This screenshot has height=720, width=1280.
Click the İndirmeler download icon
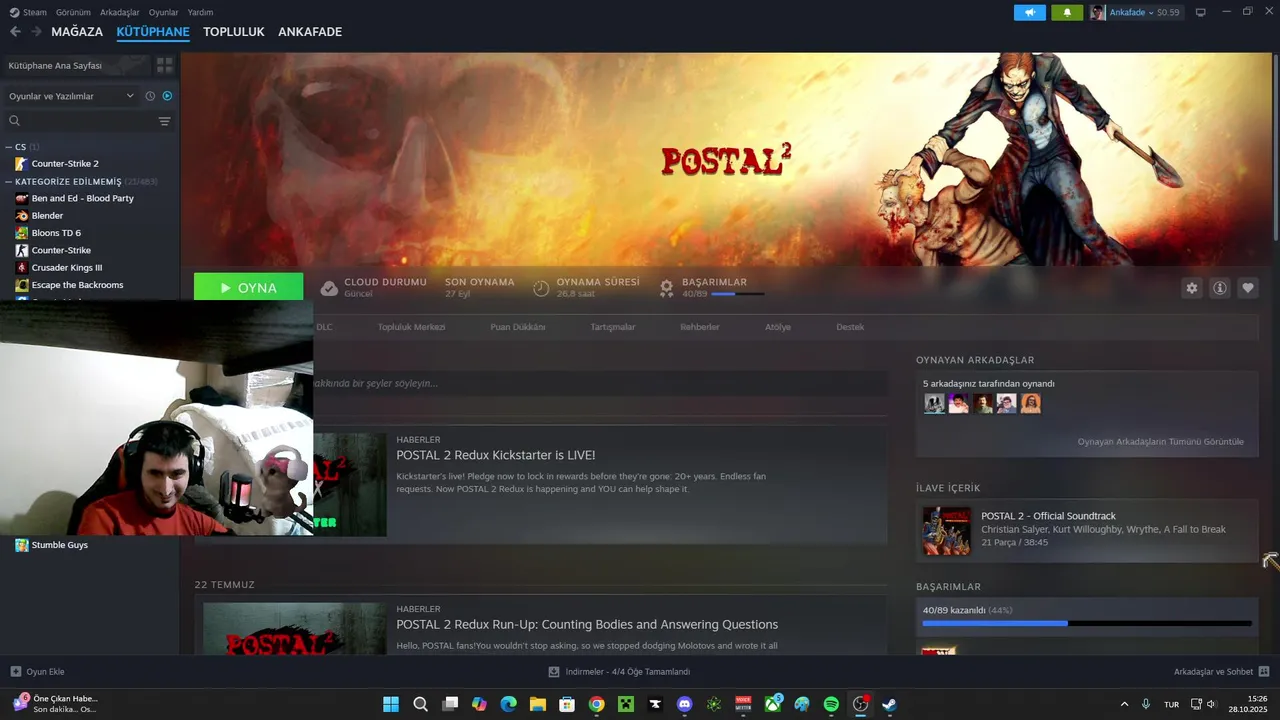tap(554, 672)
